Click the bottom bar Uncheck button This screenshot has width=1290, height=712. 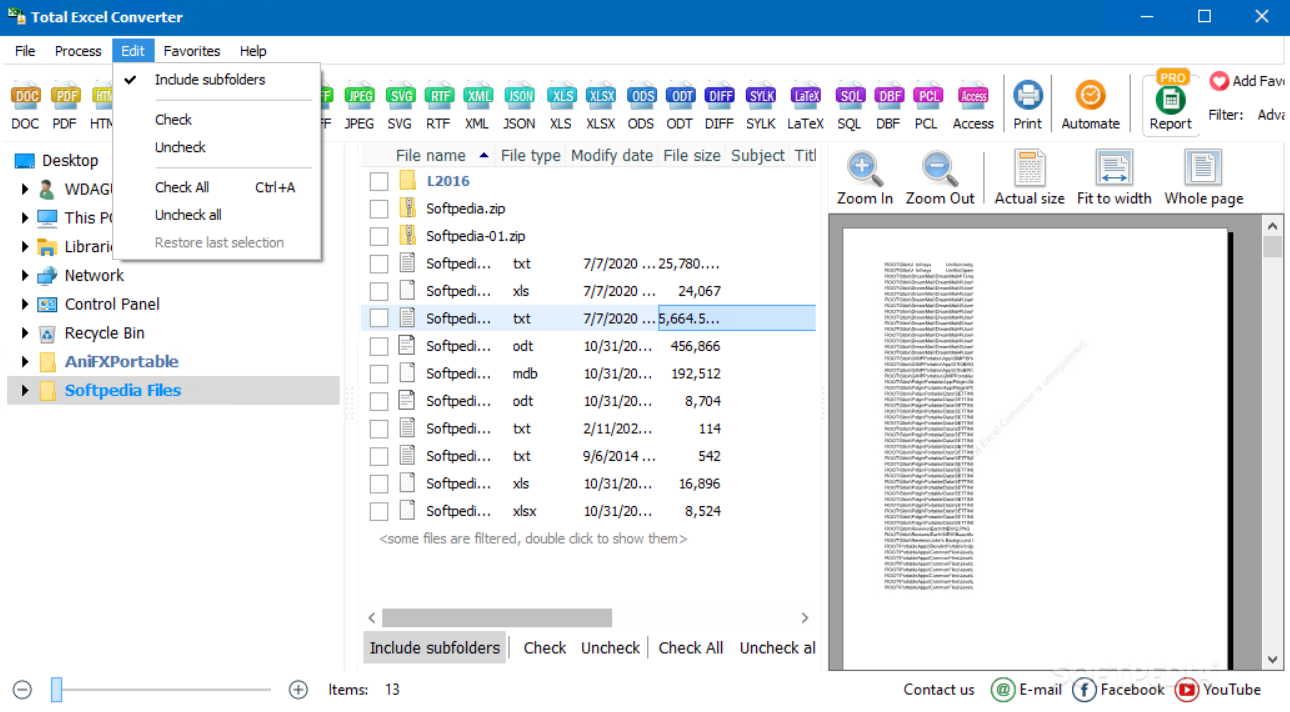(x=610, y=648)
